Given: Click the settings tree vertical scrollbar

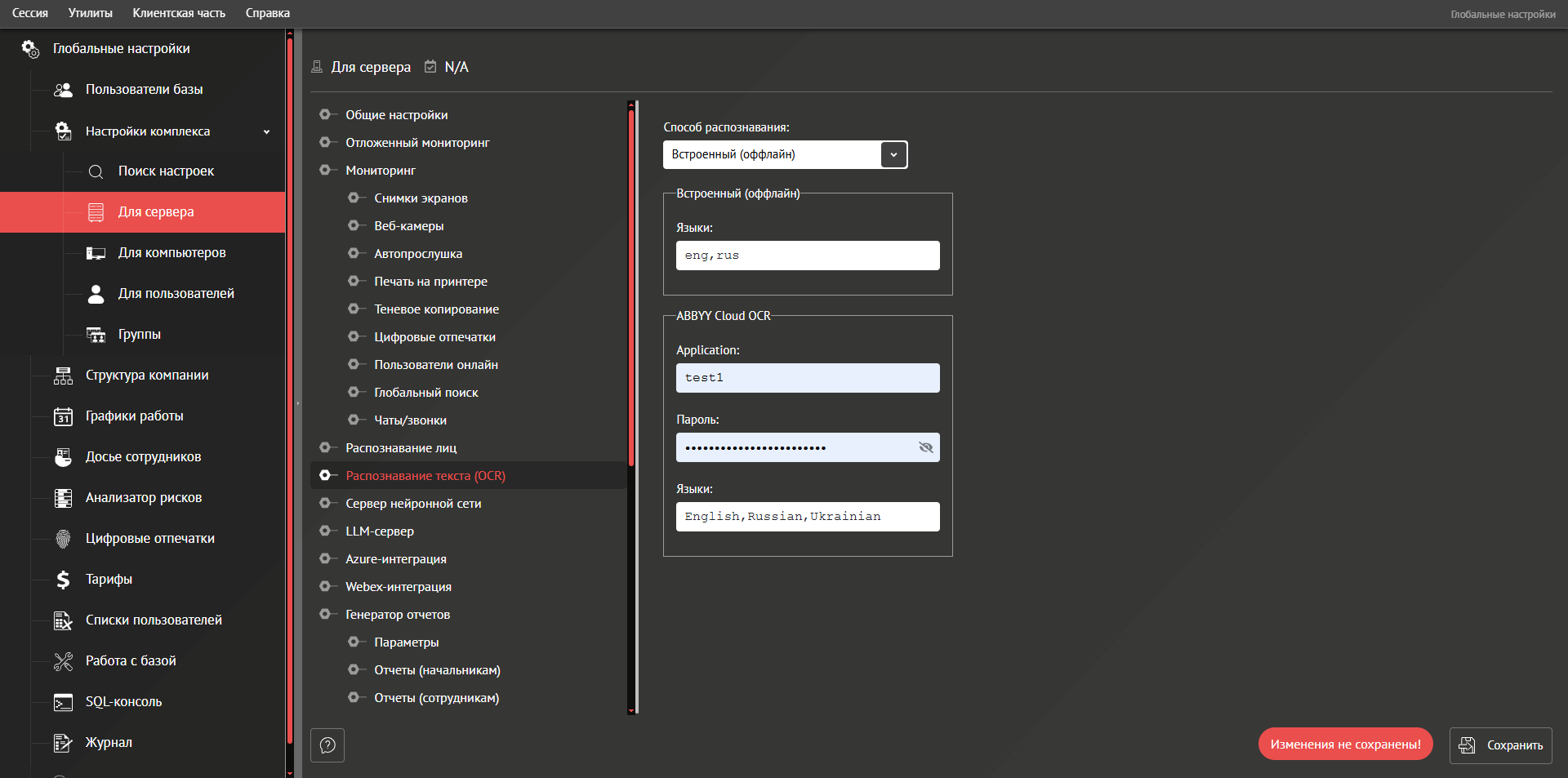Looking at the screenshot, I should (631, 286).
